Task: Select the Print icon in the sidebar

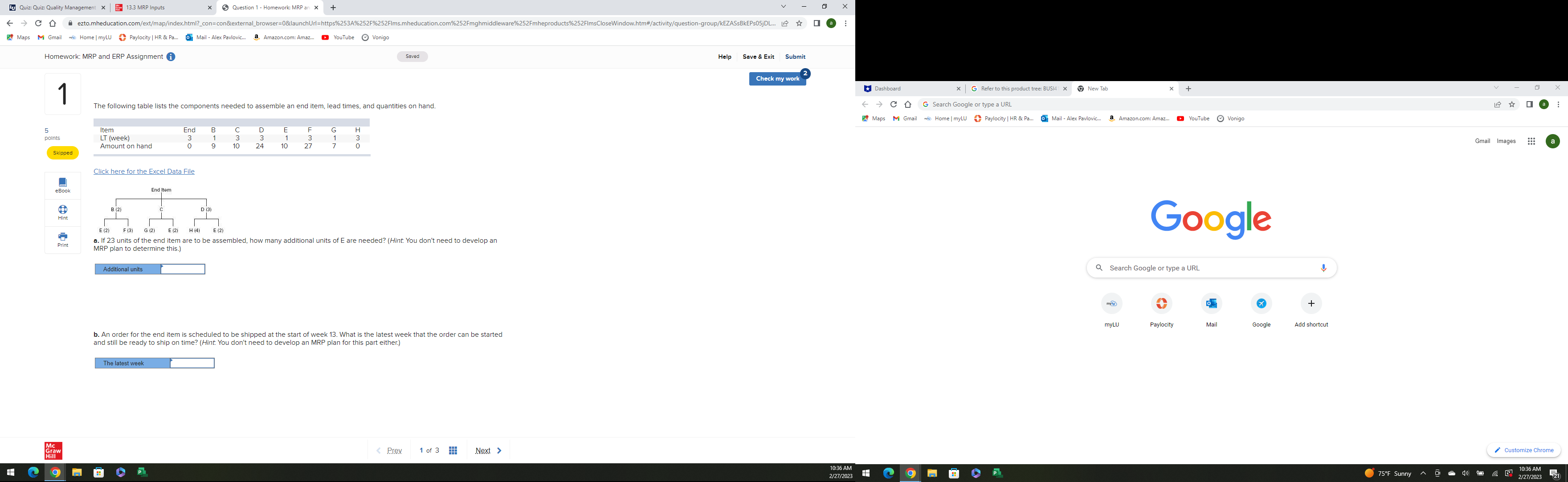Action: pos(62,240)
